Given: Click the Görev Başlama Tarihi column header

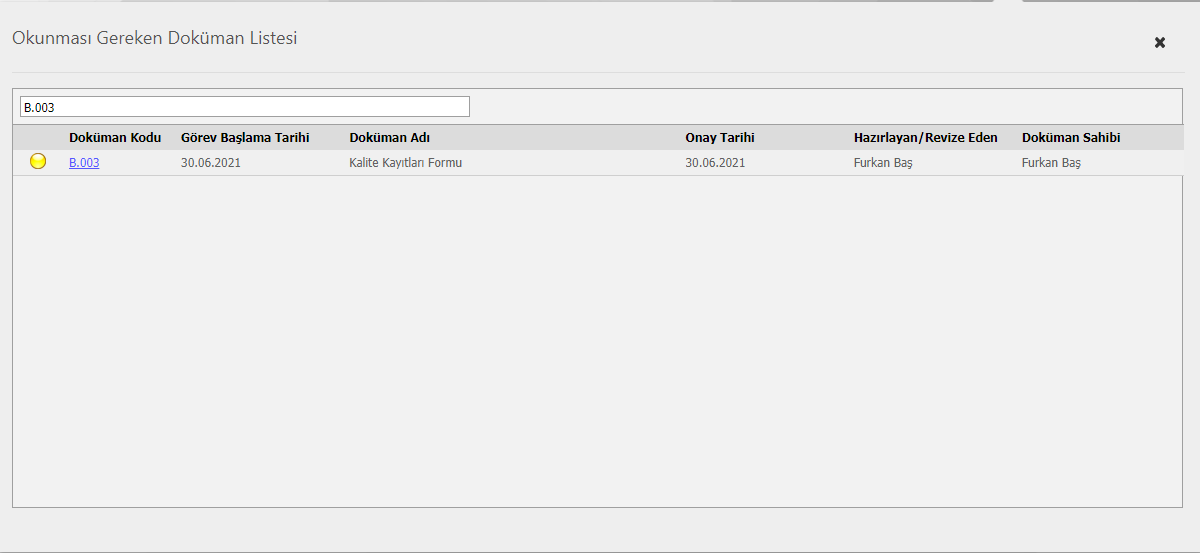Looking at the screenshot, I should (x=245, y=138).
